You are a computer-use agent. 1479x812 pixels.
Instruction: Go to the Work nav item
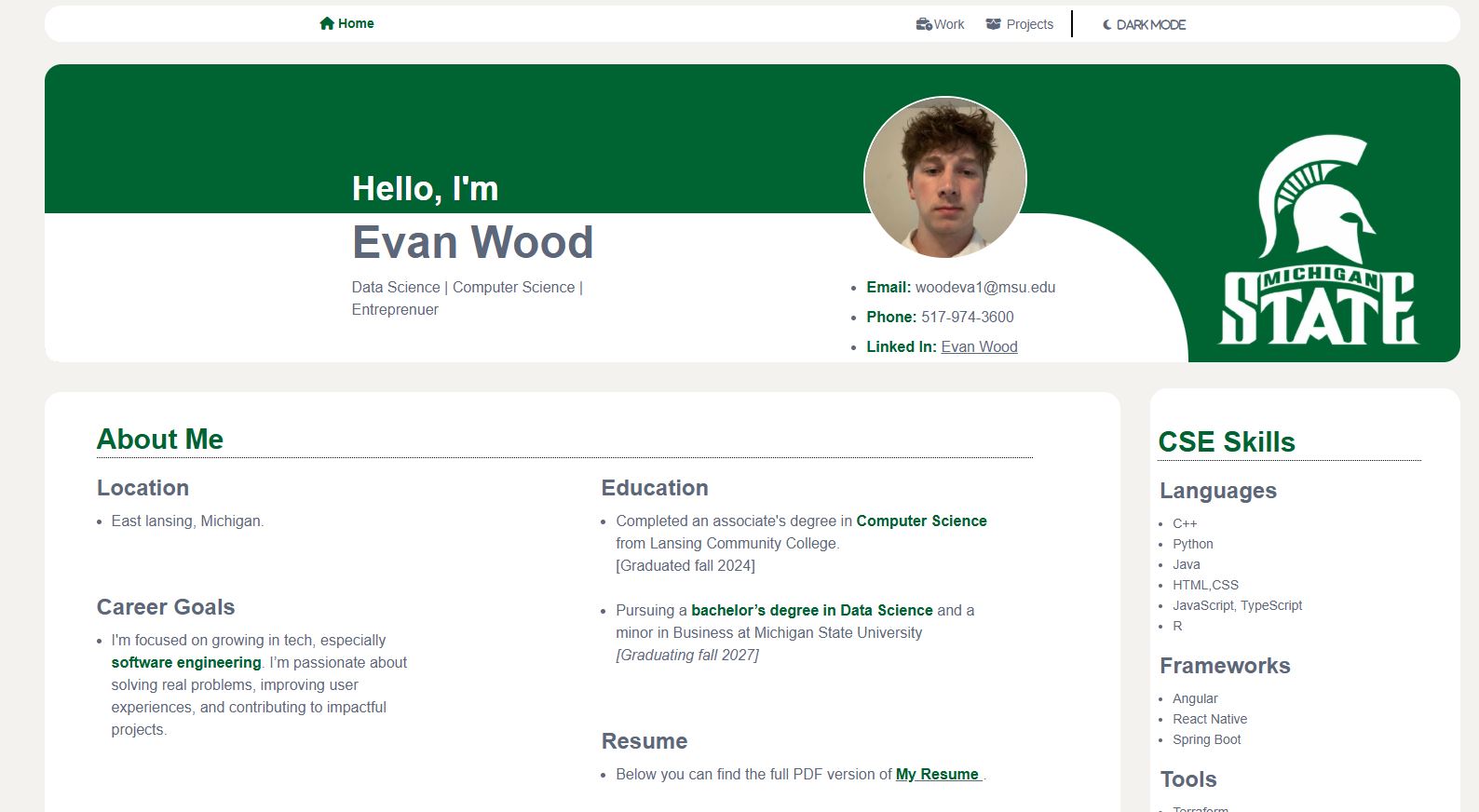[x=949, y=25]
